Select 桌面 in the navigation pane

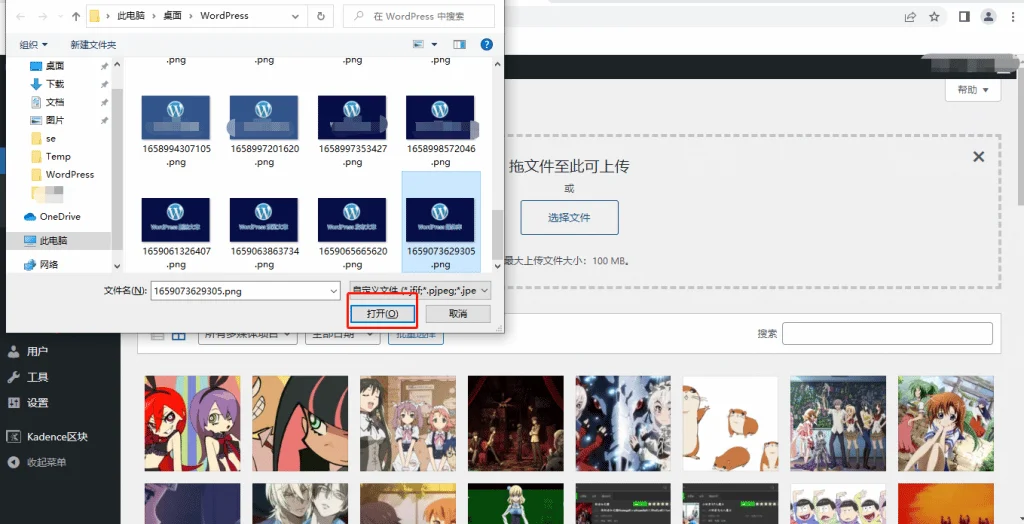pyautogui.click(x=55, y=66)
